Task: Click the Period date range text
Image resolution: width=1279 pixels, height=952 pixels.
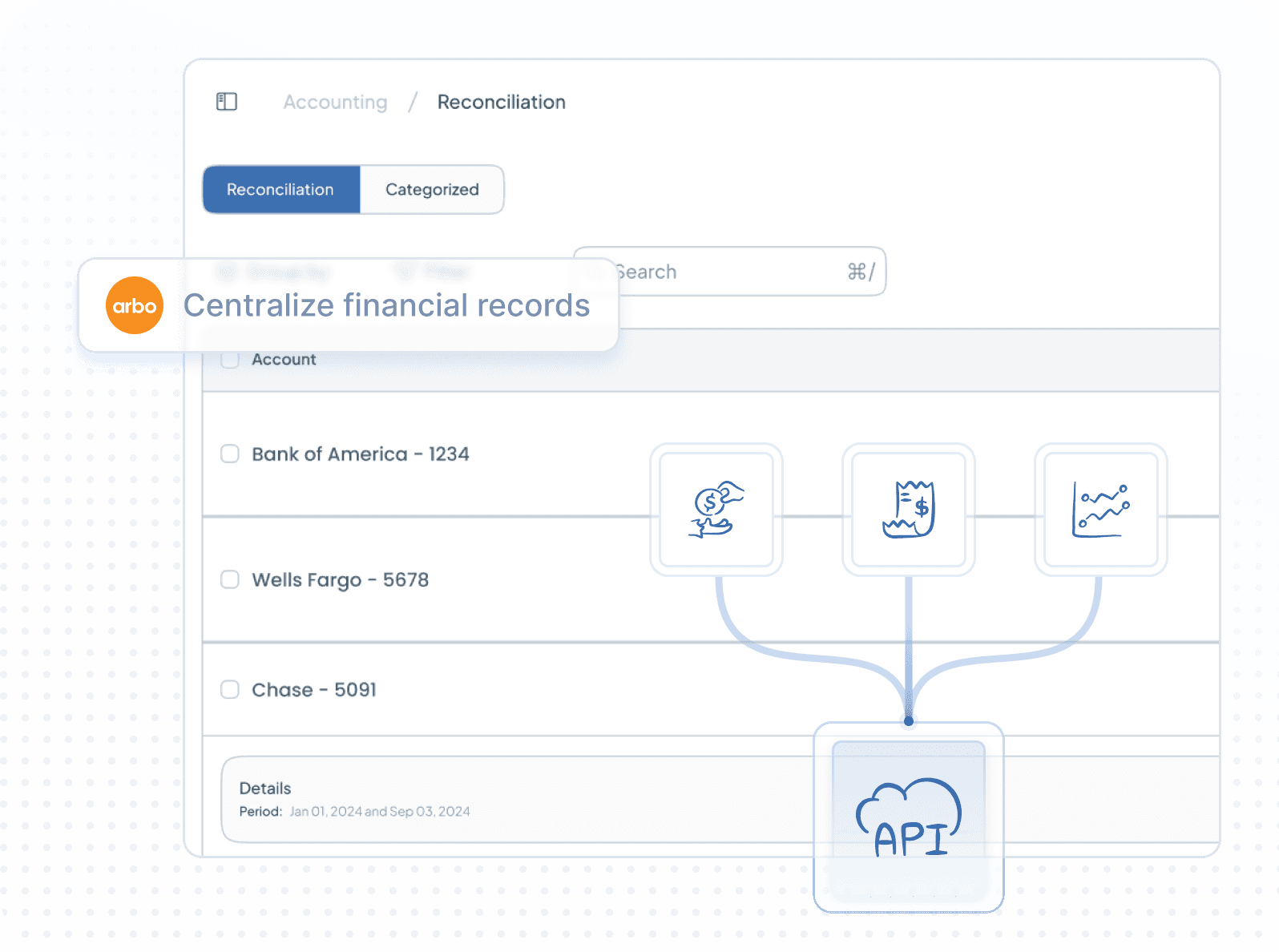Action: [380, 812]
